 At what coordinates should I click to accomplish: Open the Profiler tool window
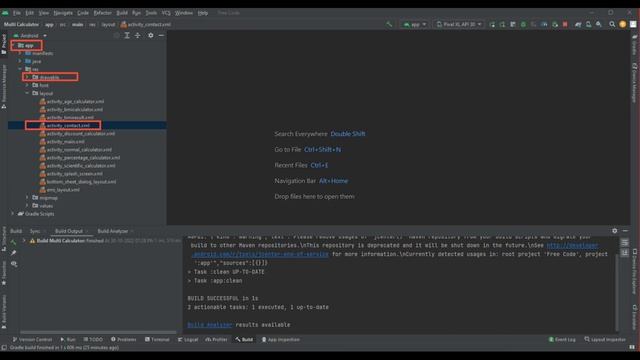click(216, 339)
